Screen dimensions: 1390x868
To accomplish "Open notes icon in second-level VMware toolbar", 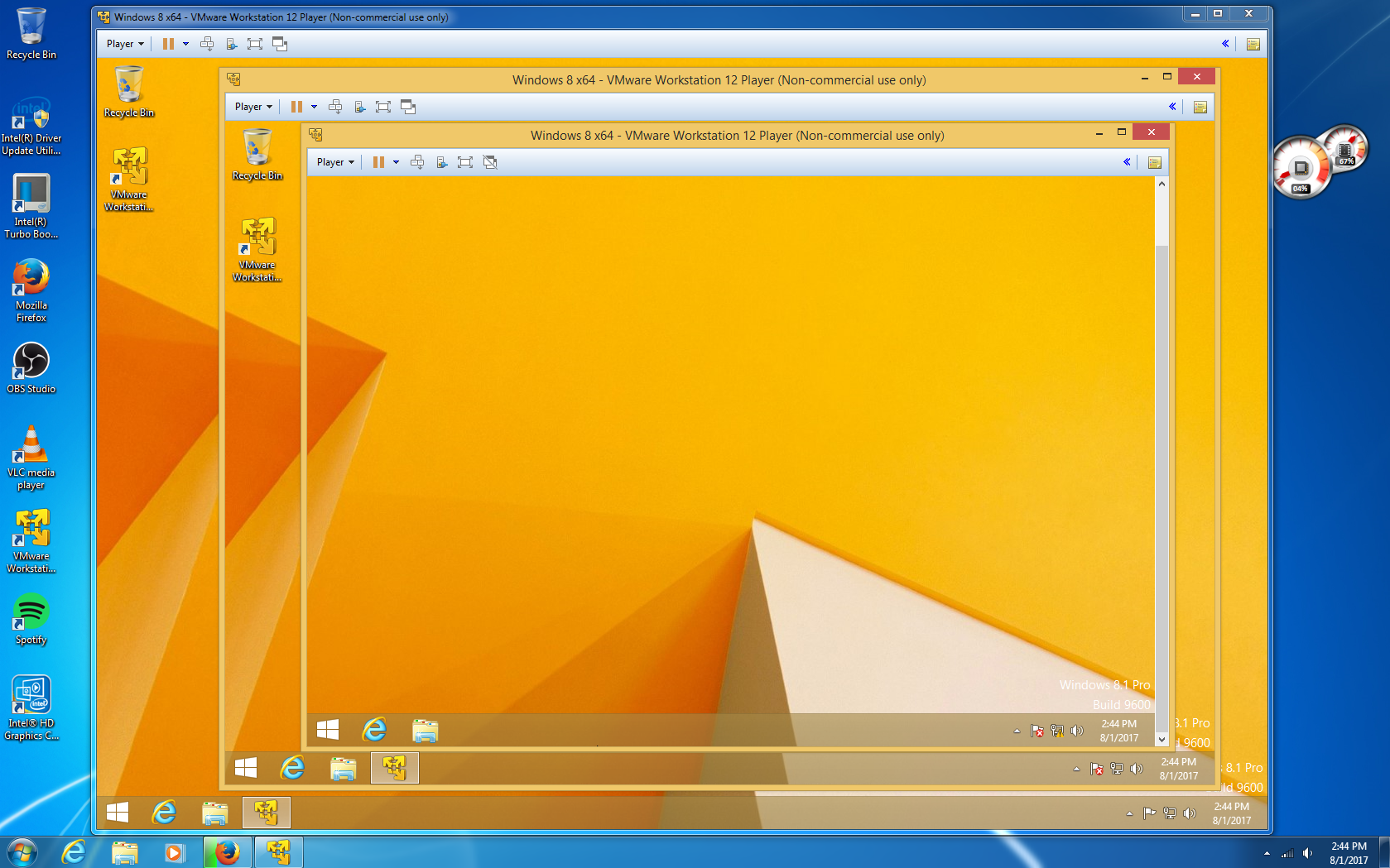I will [1200, 107].
